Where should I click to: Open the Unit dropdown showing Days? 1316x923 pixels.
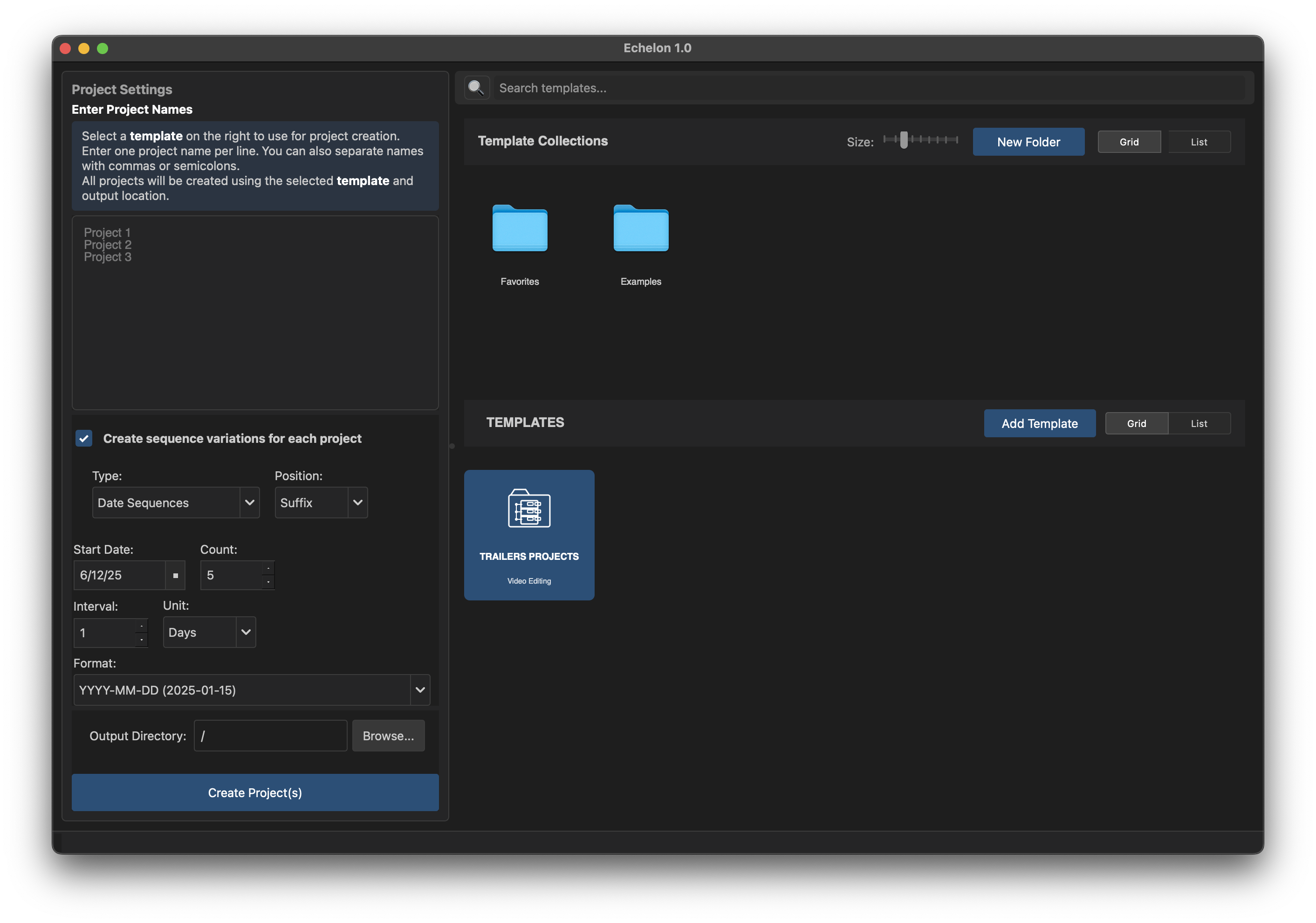(x=209, y=632)
